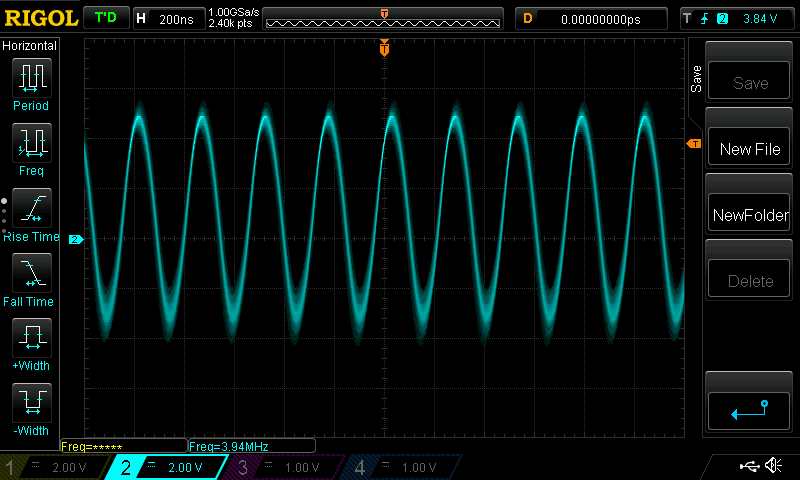Click the USB connection status icon
Viewport: 800px width, 480px height.
(748, 465)
